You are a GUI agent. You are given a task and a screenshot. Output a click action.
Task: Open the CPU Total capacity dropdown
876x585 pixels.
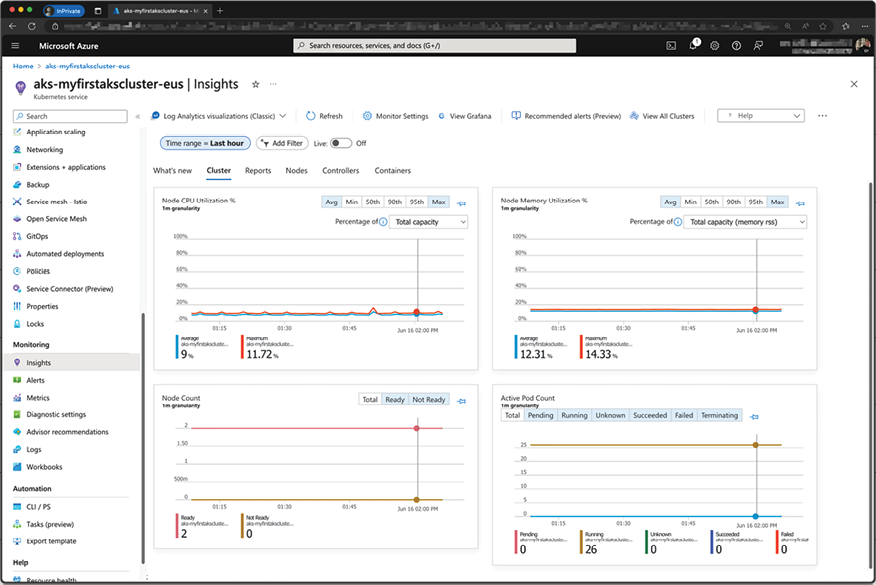coord(428,222)
